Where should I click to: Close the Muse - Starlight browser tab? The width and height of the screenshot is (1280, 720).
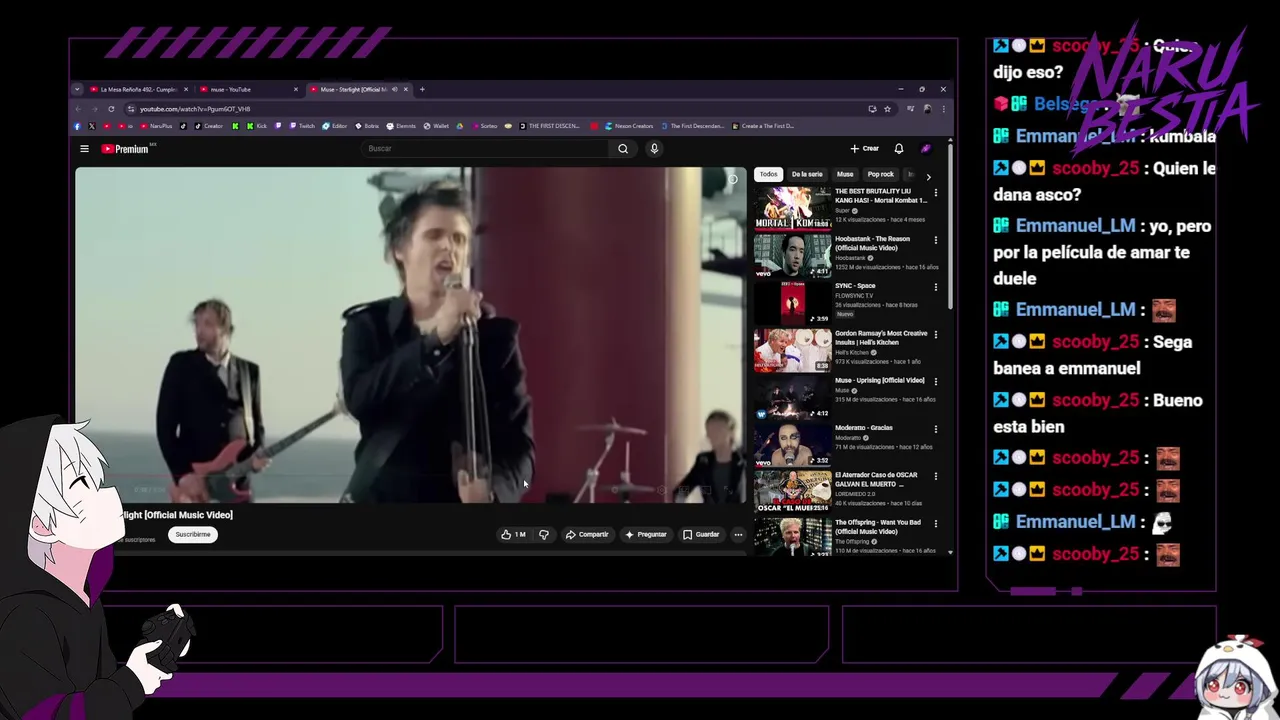point(405,89)
